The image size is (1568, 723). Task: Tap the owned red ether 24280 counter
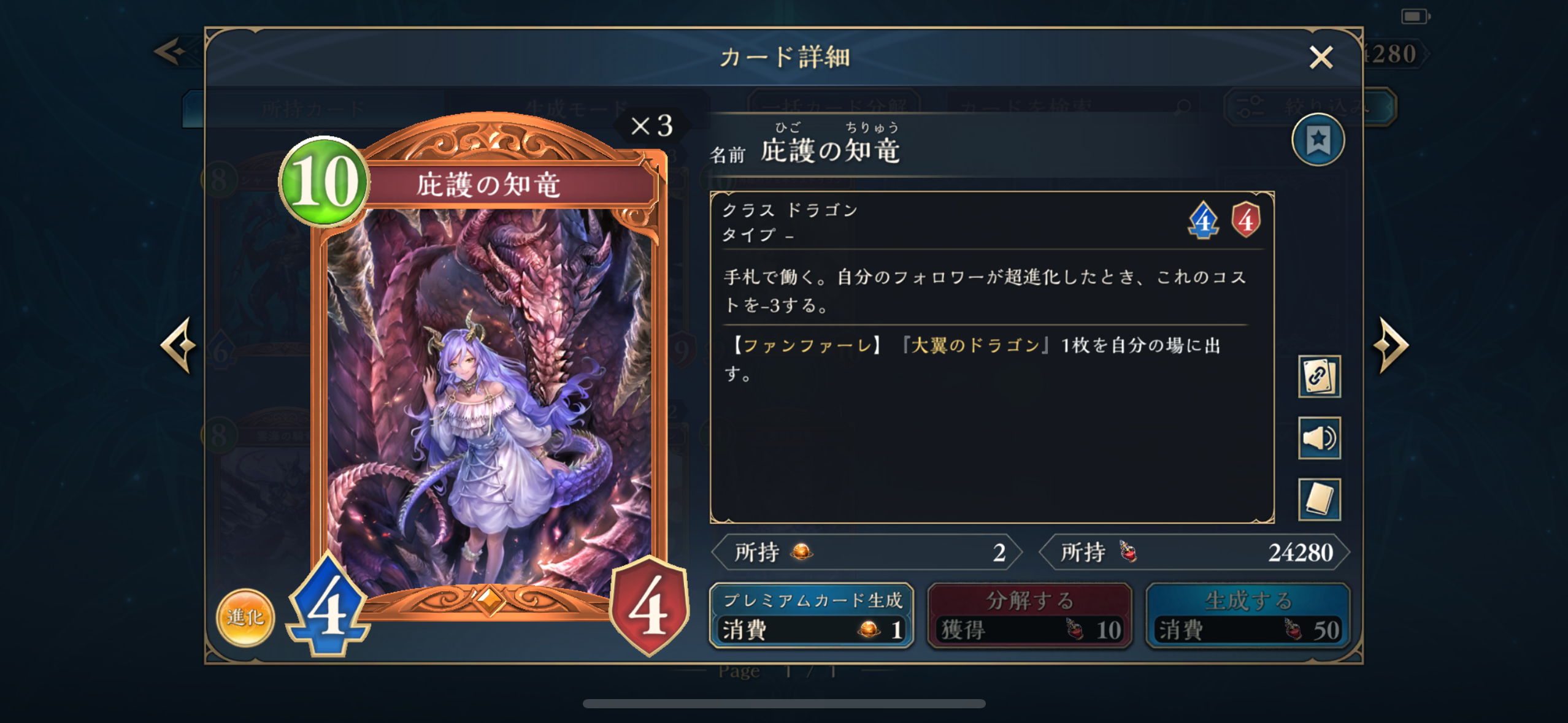point(1194,552)
